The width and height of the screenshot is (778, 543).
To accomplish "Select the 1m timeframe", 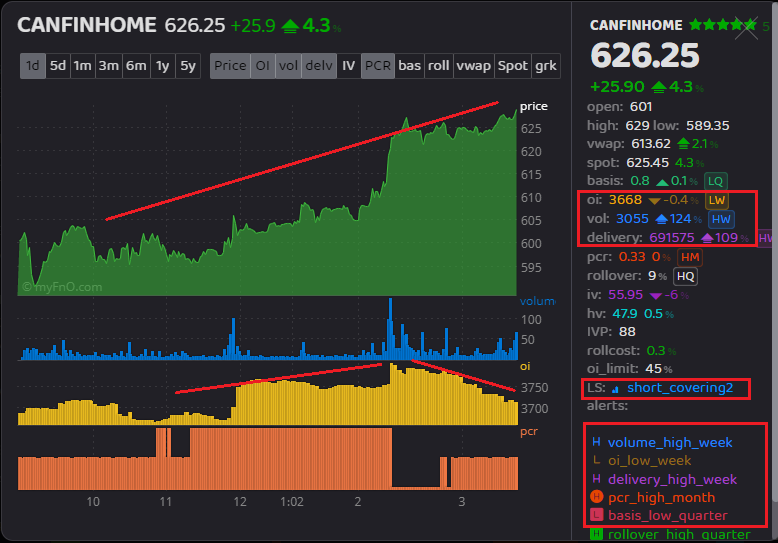I will click(82, 66).
